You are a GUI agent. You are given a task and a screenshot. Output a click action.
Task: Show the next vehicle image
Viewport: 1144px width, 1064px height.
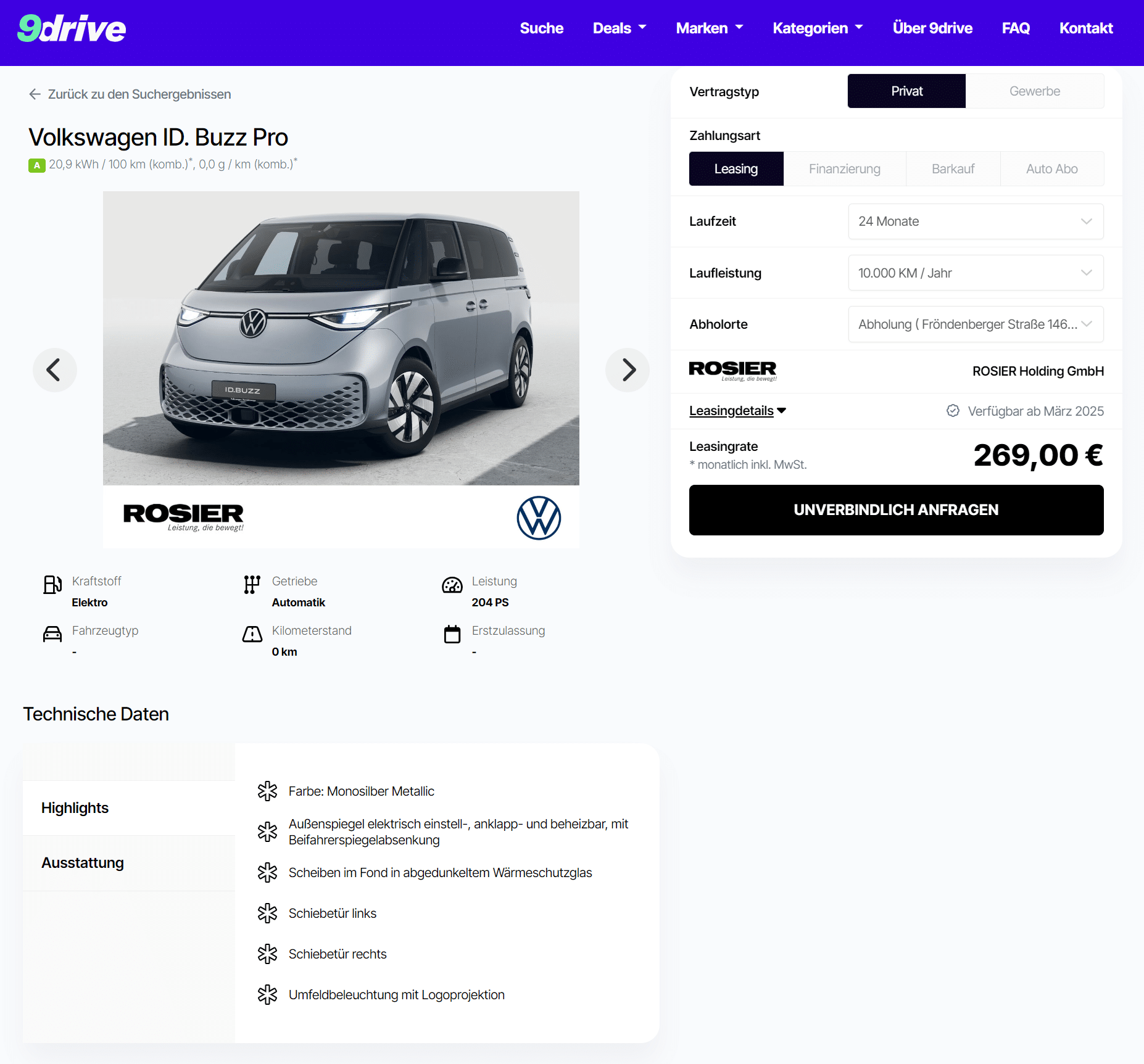tap(628, 370)
